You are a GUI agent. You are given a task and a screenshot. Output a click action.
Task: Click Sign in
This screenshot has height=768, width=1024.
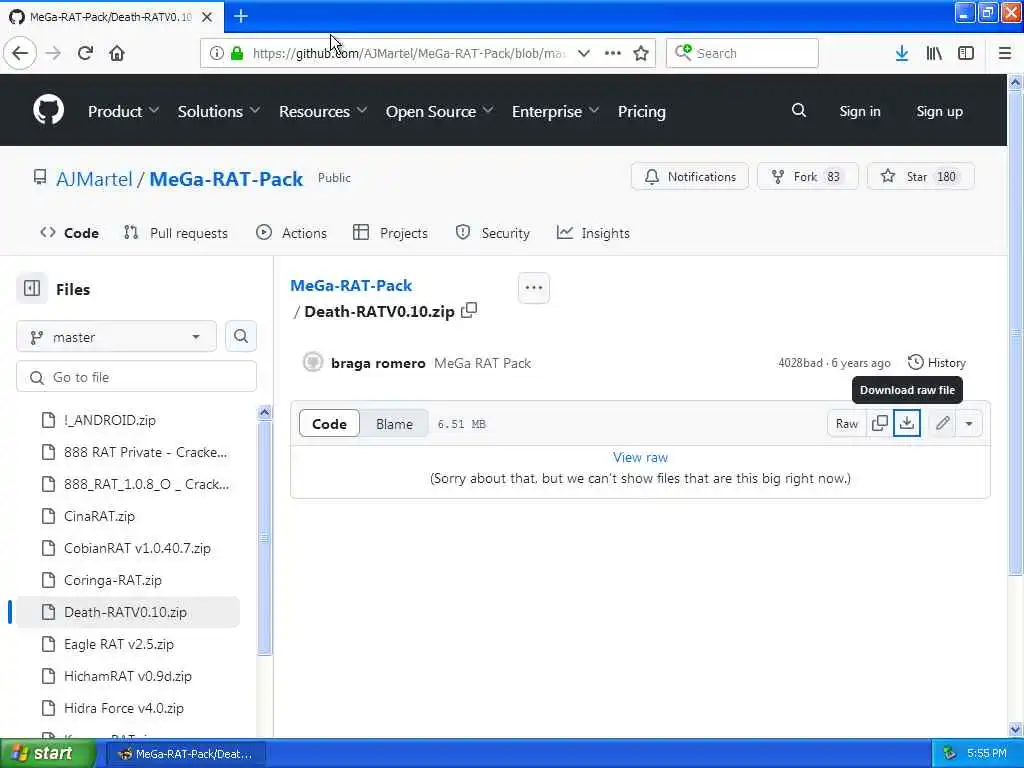click(859, 111)
